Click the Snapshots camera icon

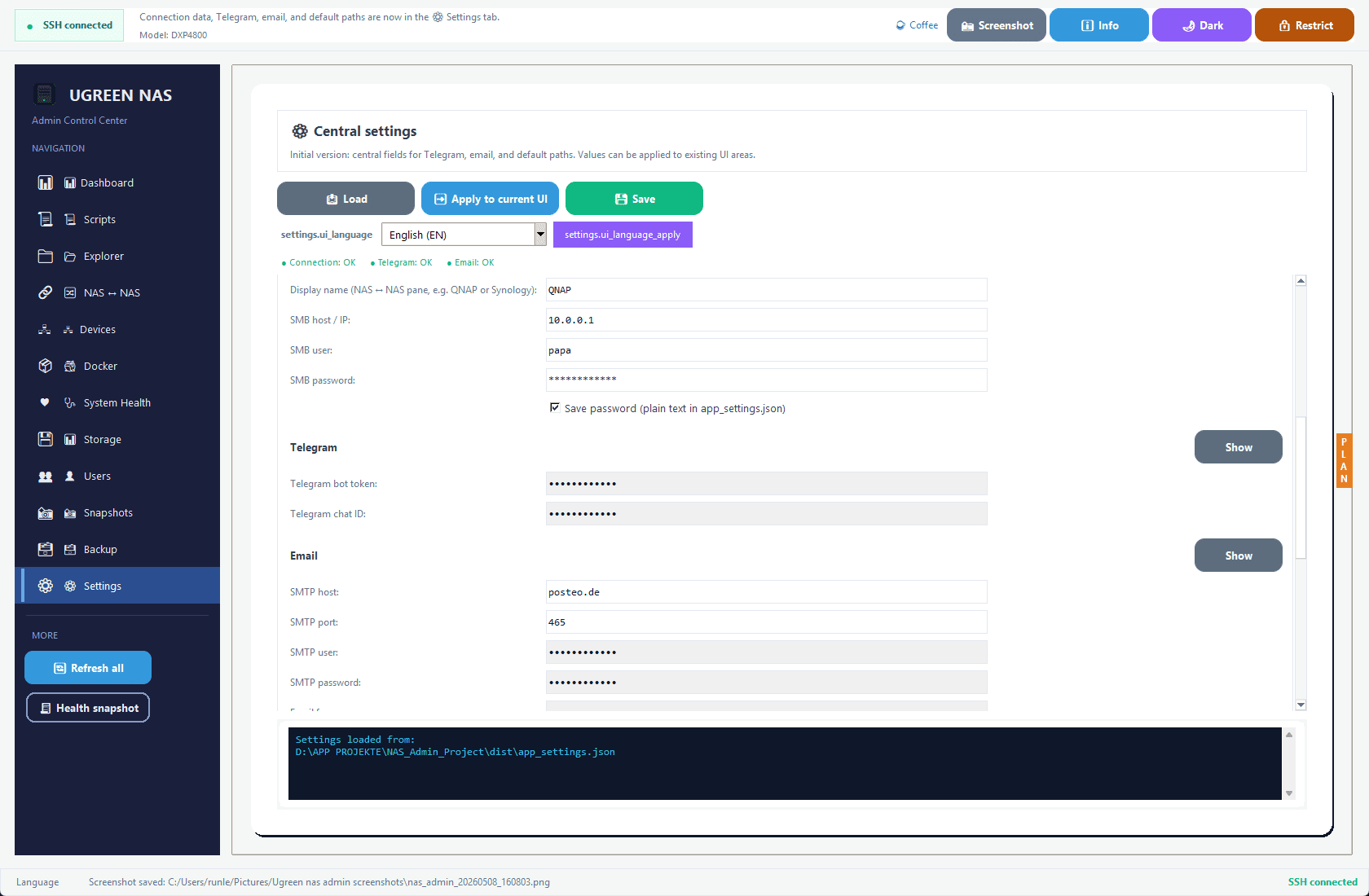(46, 512)
